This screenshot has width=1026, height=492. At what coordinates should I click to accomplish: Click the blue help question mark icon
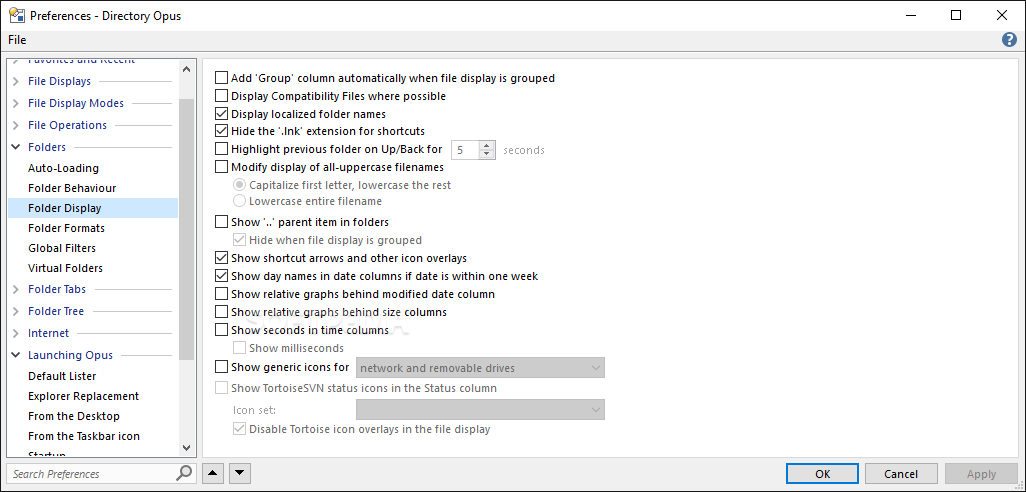1009,40
